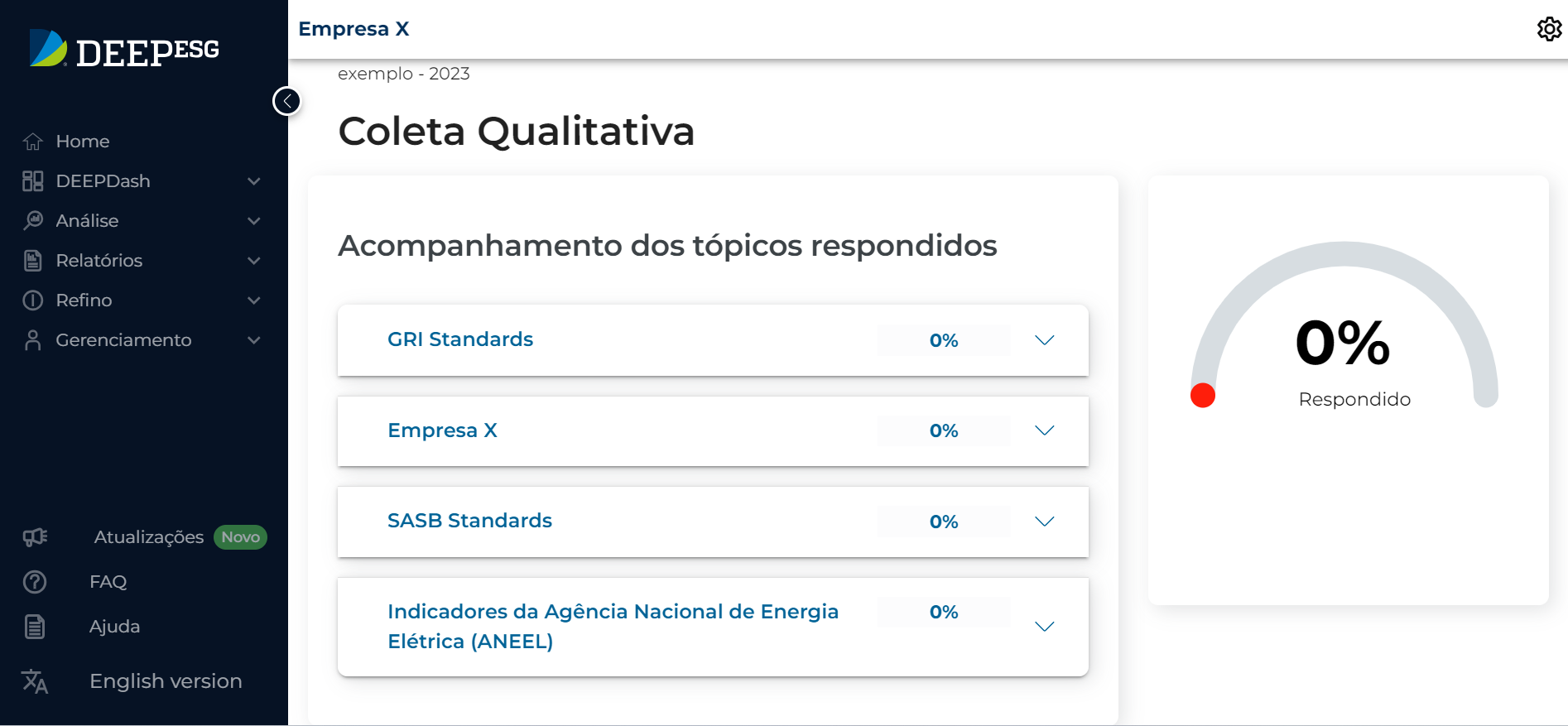Screen dimensions: 1568x726
Task: Click the DEEPESG logo
Action: 124,50
